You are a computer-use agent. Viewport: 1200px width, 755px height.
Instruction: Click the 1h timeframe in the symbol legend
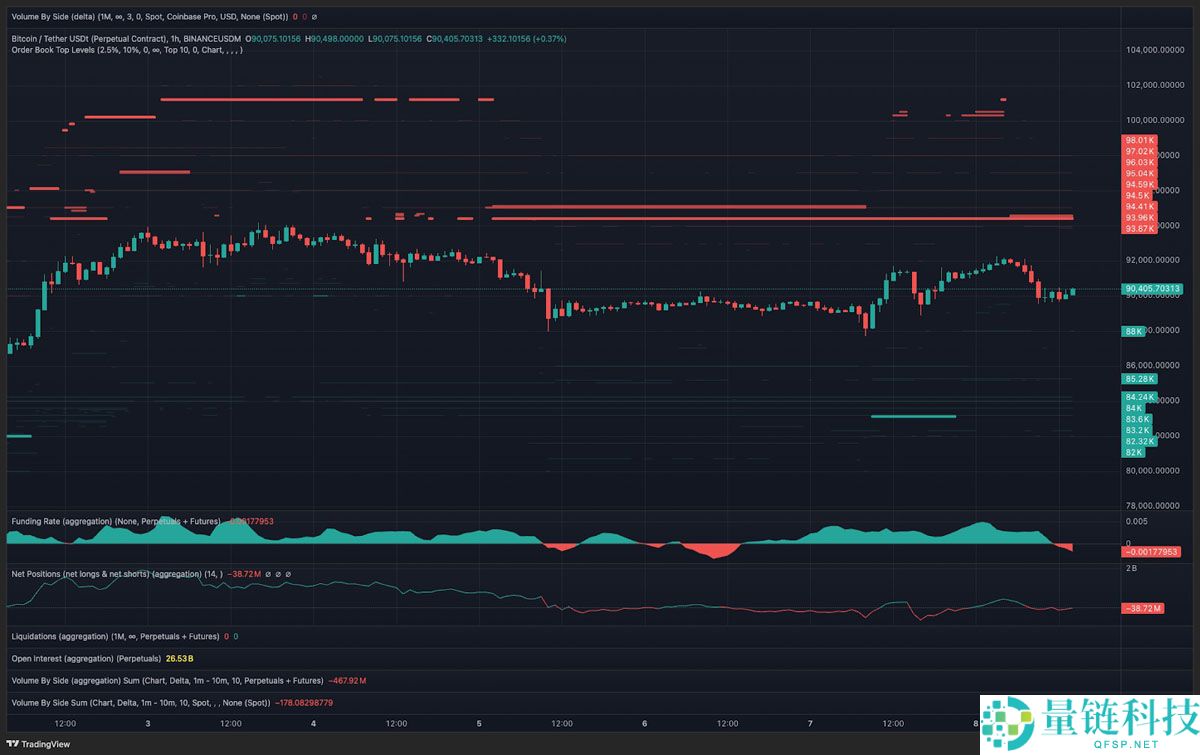[176, 37]
